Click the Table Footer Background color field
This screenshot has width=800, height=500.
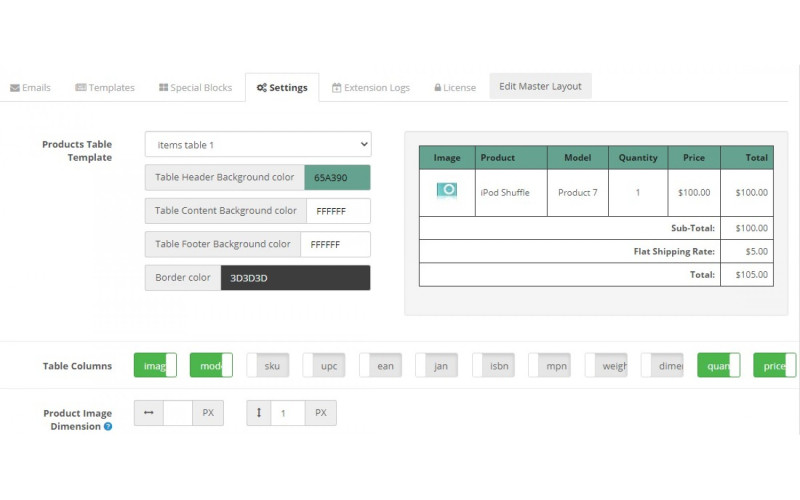(x=335, y=244)
